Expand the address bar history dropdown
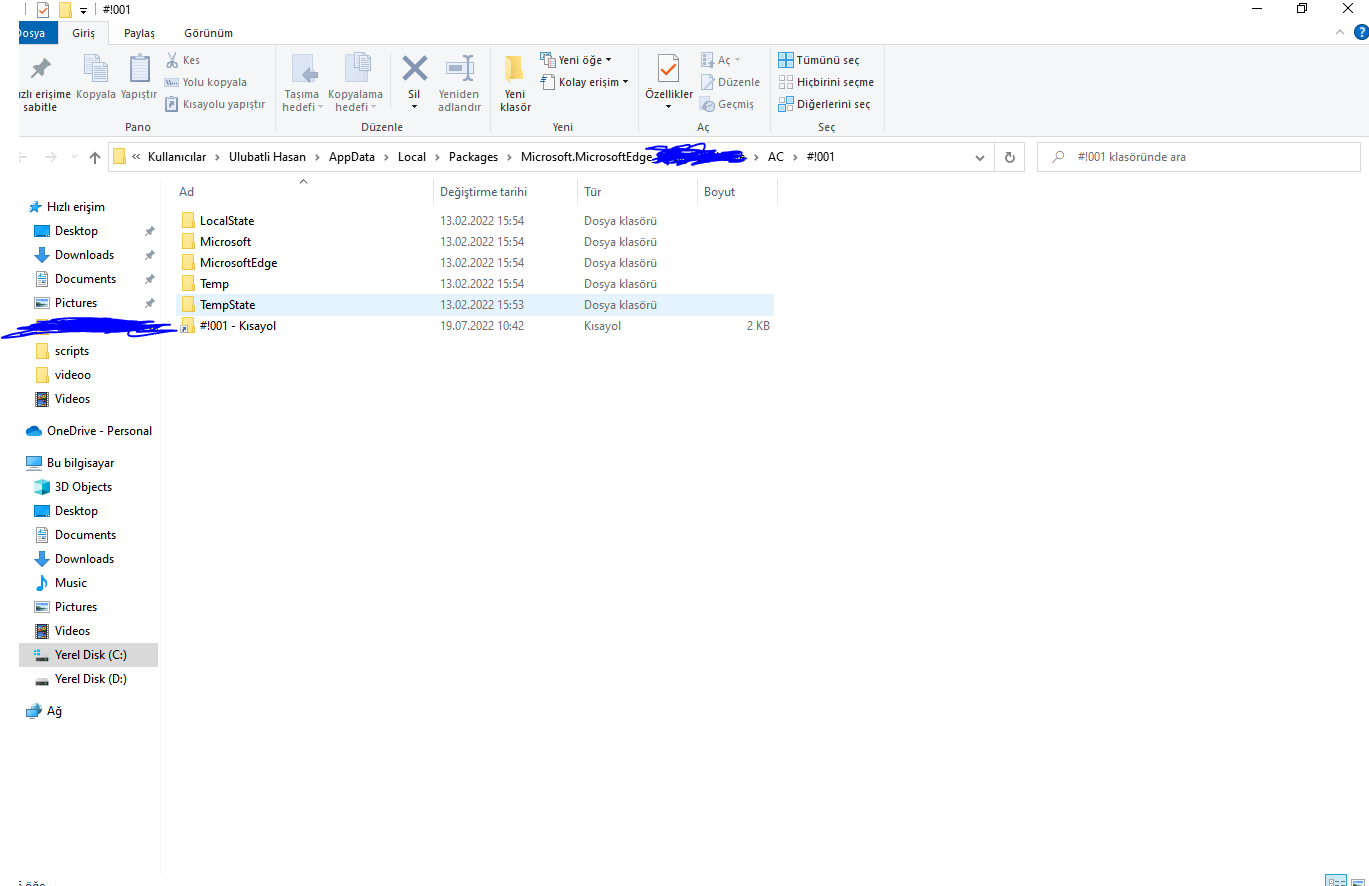This screenshot has width=1369, height=886. tap(981, 157)
